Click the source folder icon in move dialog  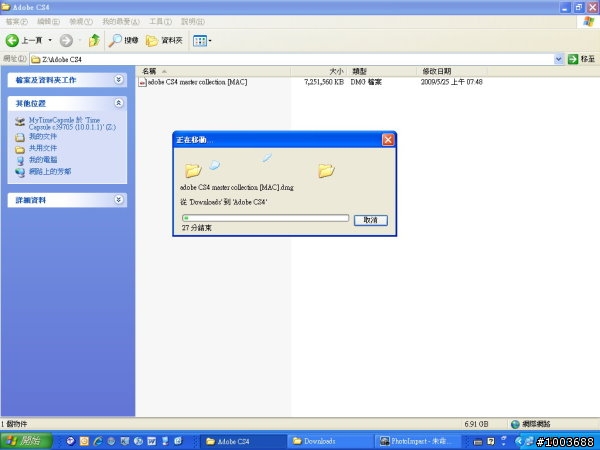pos(192,170)
